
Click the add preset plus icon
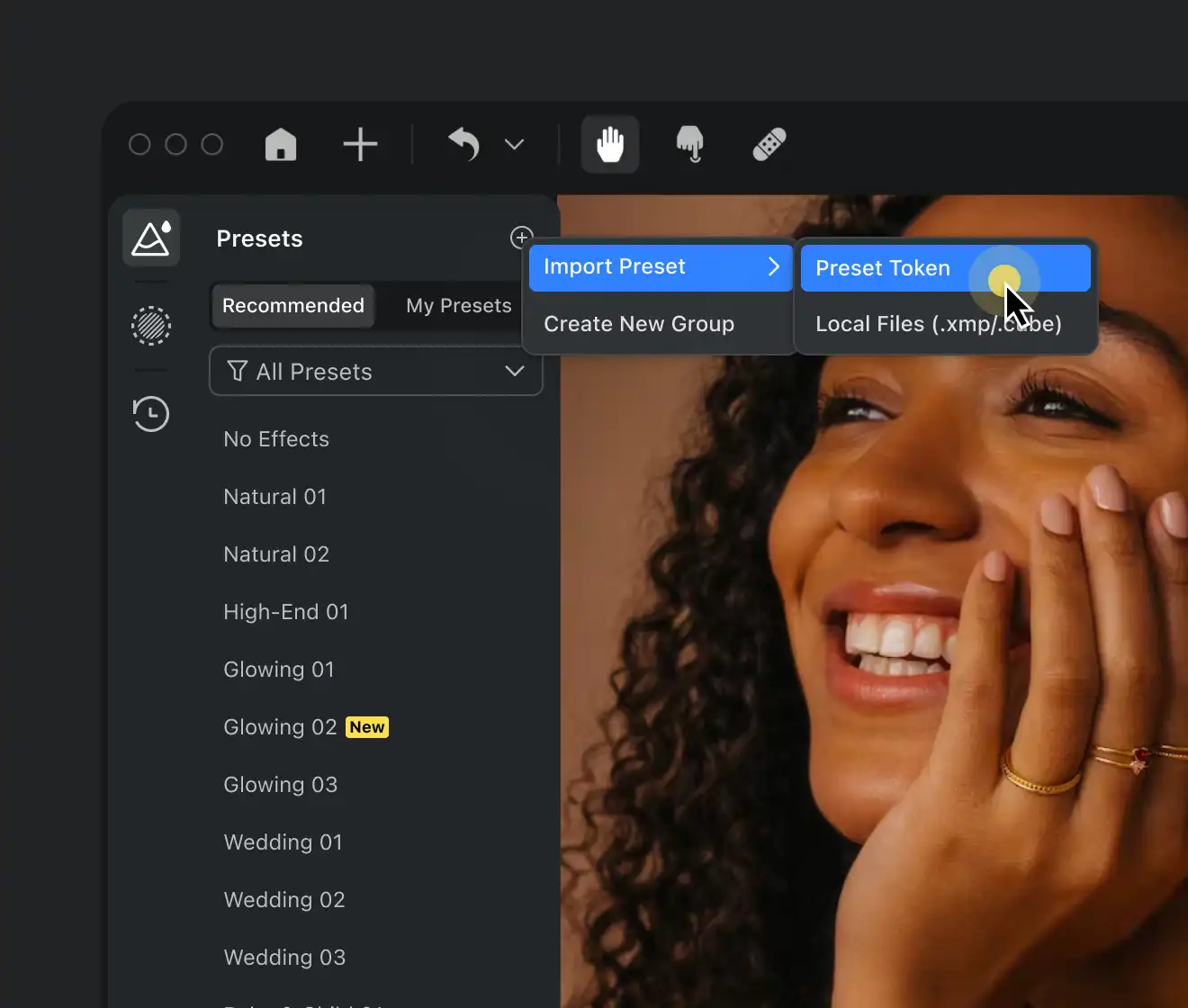click(x=520, y=238)
